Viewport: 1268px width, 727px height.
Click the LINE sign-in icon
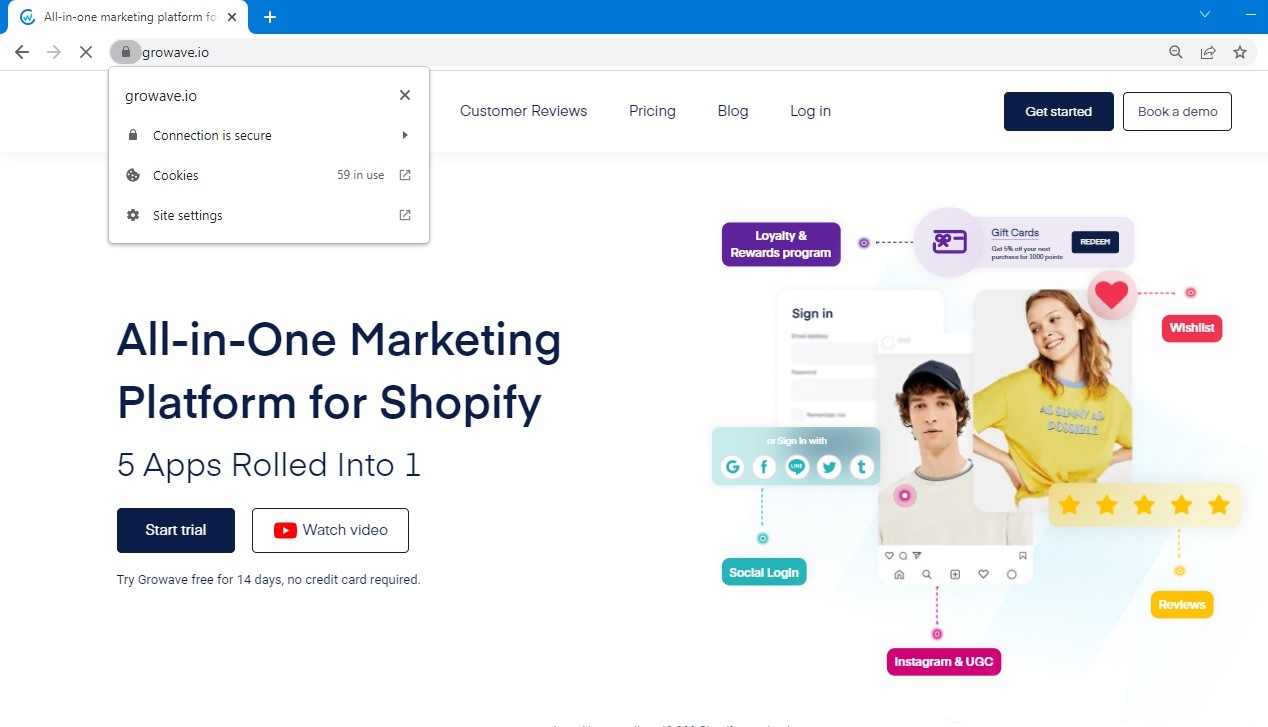797,466
